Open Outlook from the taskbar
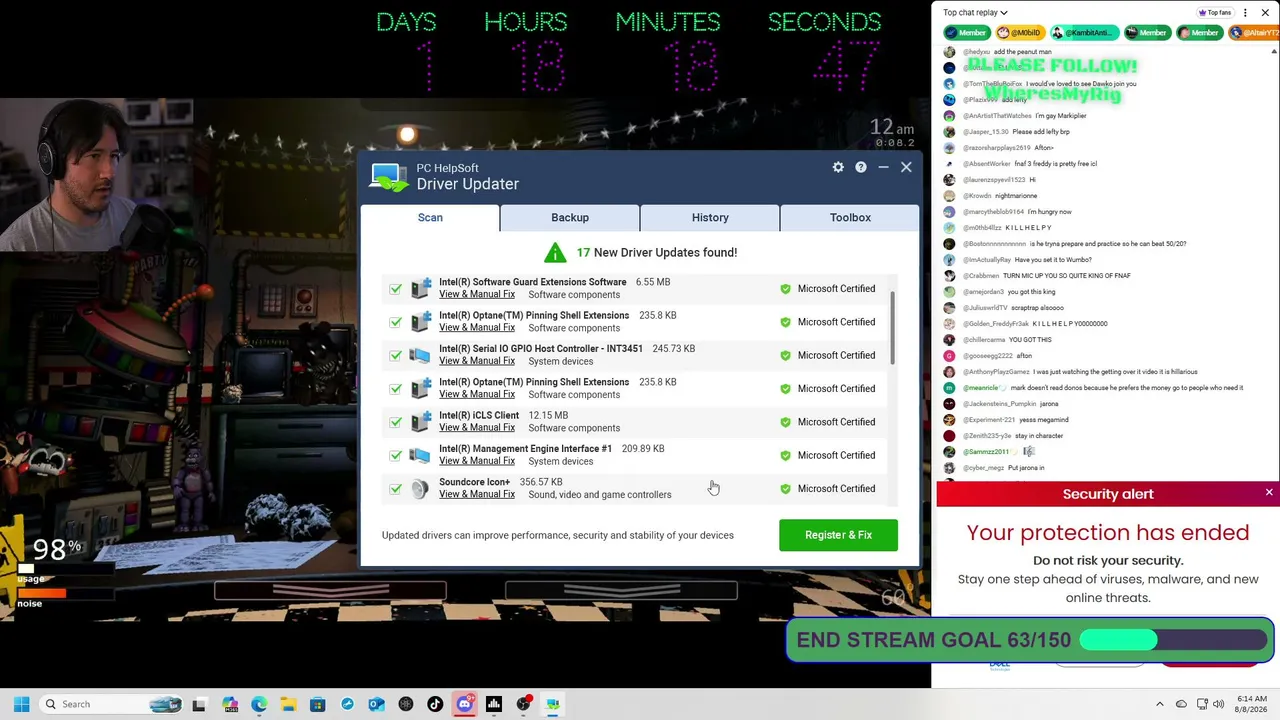The image size is (1280, 720). [376, 704]
